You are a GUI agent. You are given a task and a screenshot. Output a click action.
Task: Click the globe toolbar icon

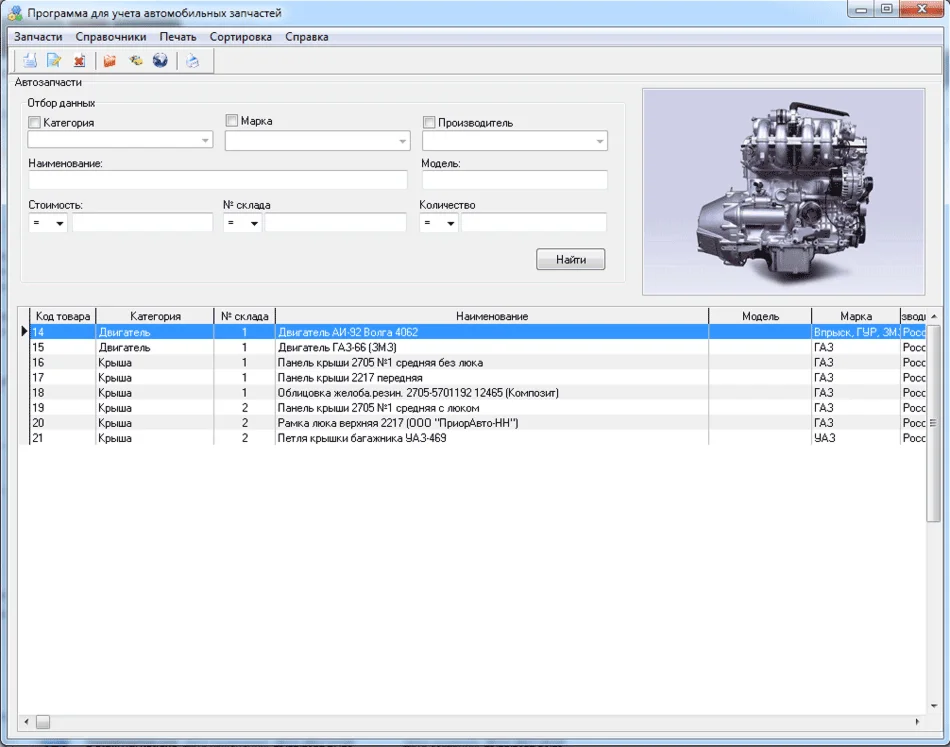point(160,61)
